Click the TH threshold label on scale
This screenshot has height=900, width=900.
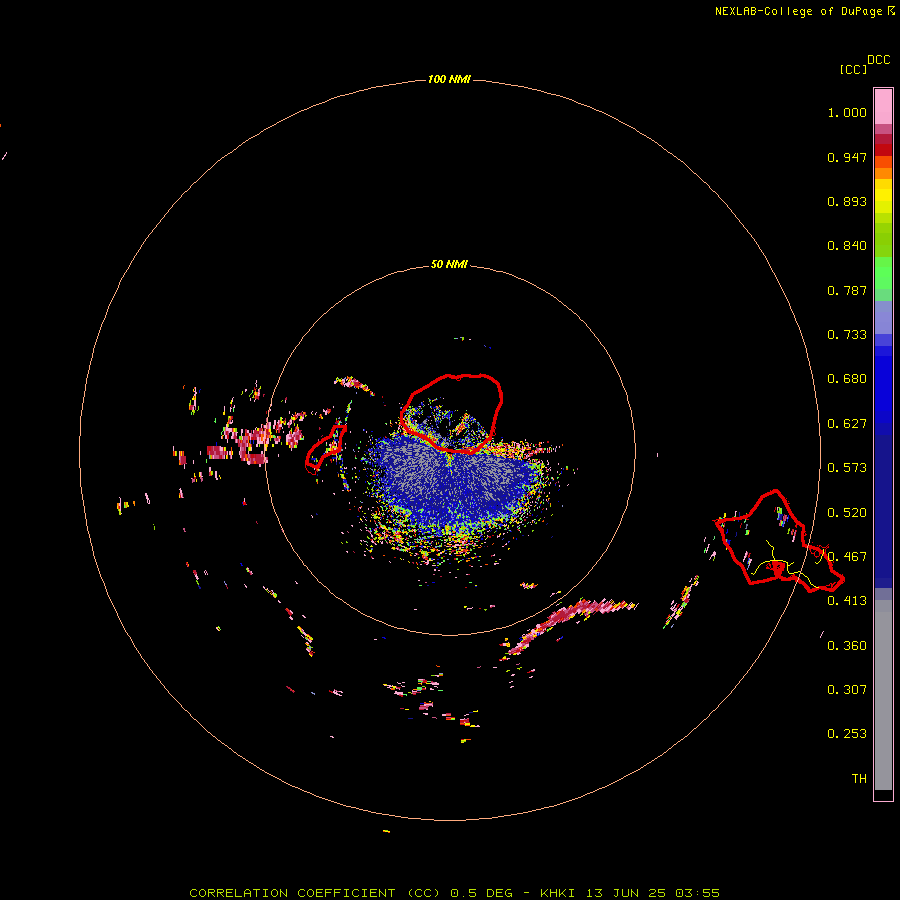(x=859, y=779)
